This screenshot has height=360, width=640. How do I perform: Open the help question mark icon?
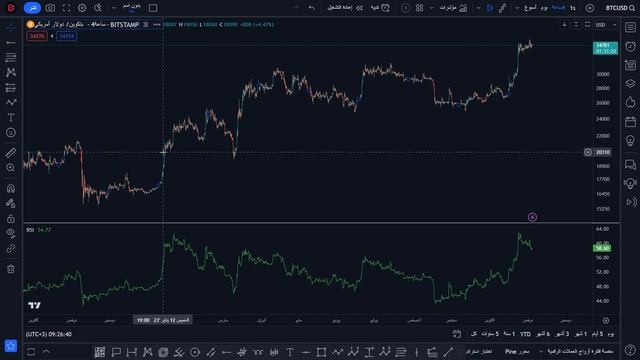(630, 350)
